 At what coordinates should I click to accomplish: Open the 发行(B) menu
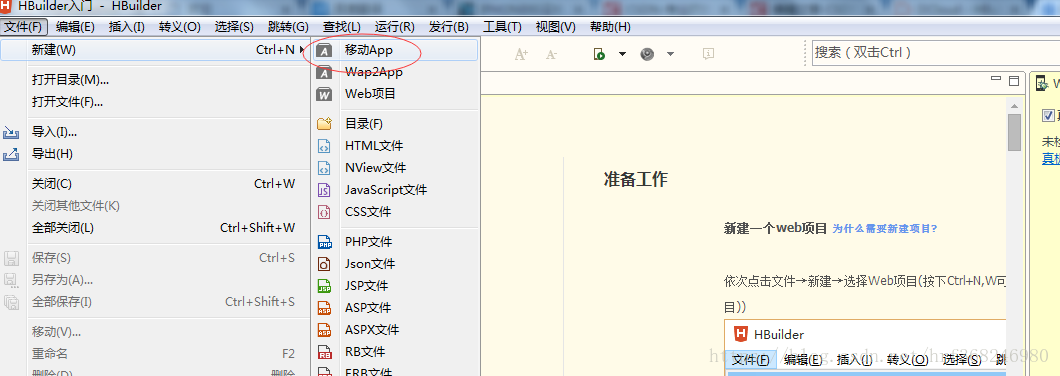pyautogui.click(x=449, y=27)
